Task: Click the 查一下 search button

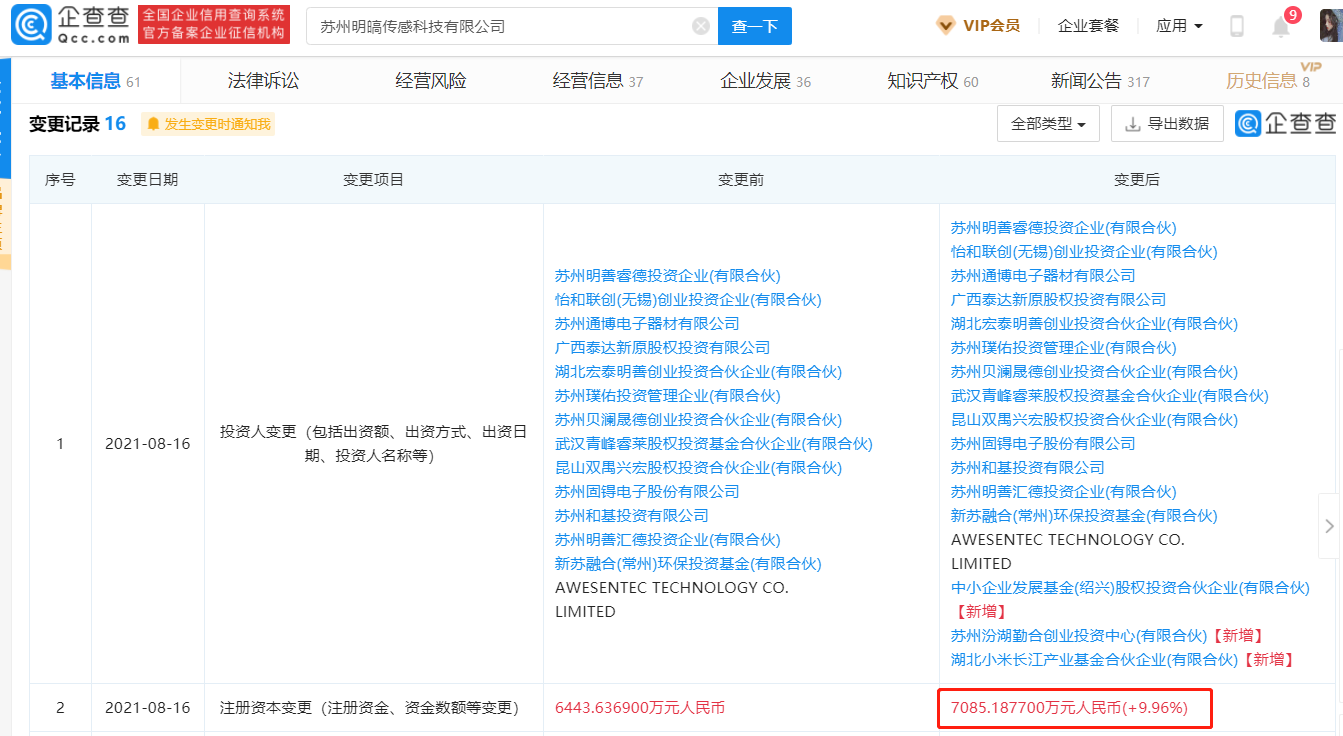Action: (755, 26)
